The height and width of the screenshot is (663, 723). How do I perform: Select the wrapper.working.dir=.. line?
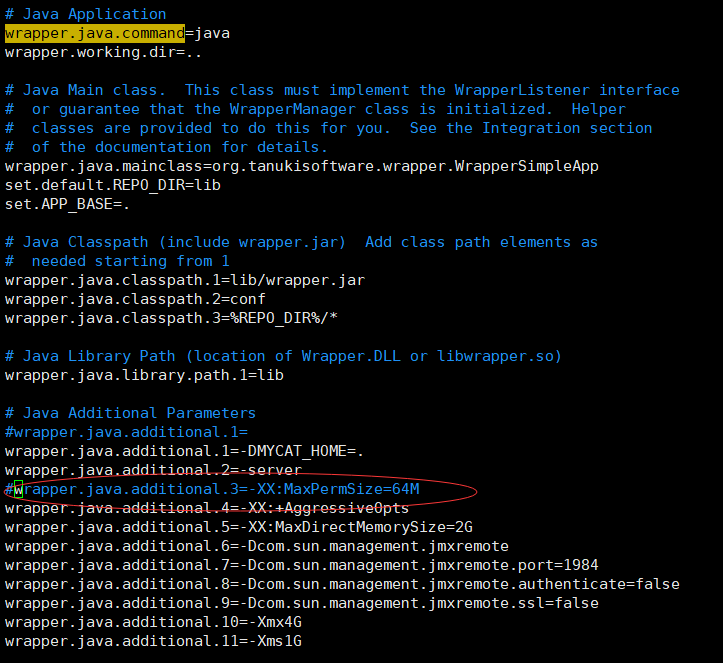pyautogui.click(x=103, y=52)
